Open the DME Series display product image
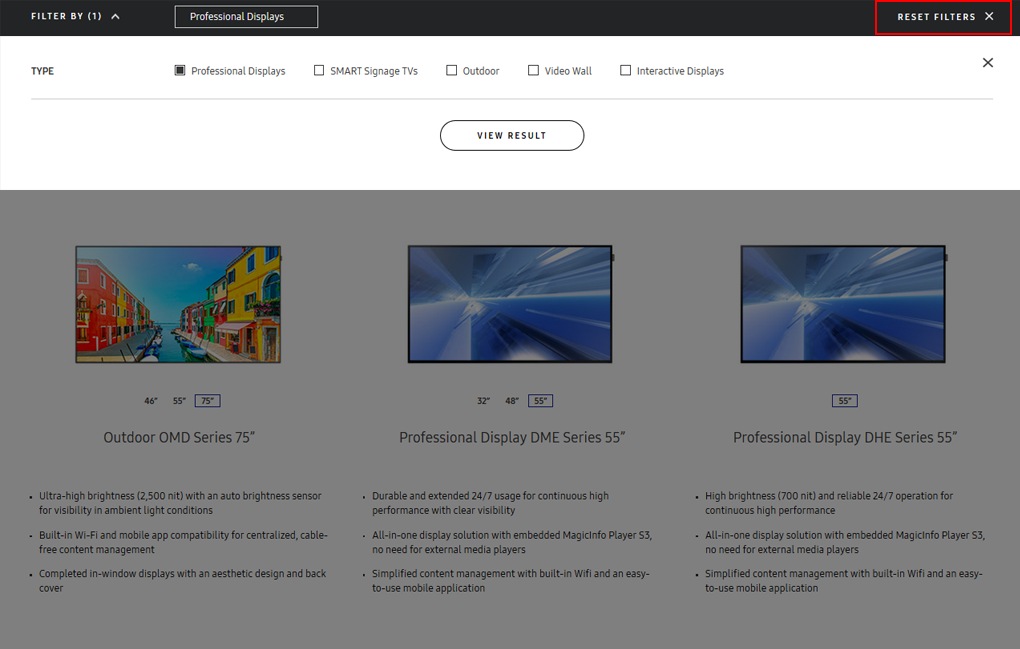Image resolution: width=1020 pixels, height=649 pixels. click(511, 304)
